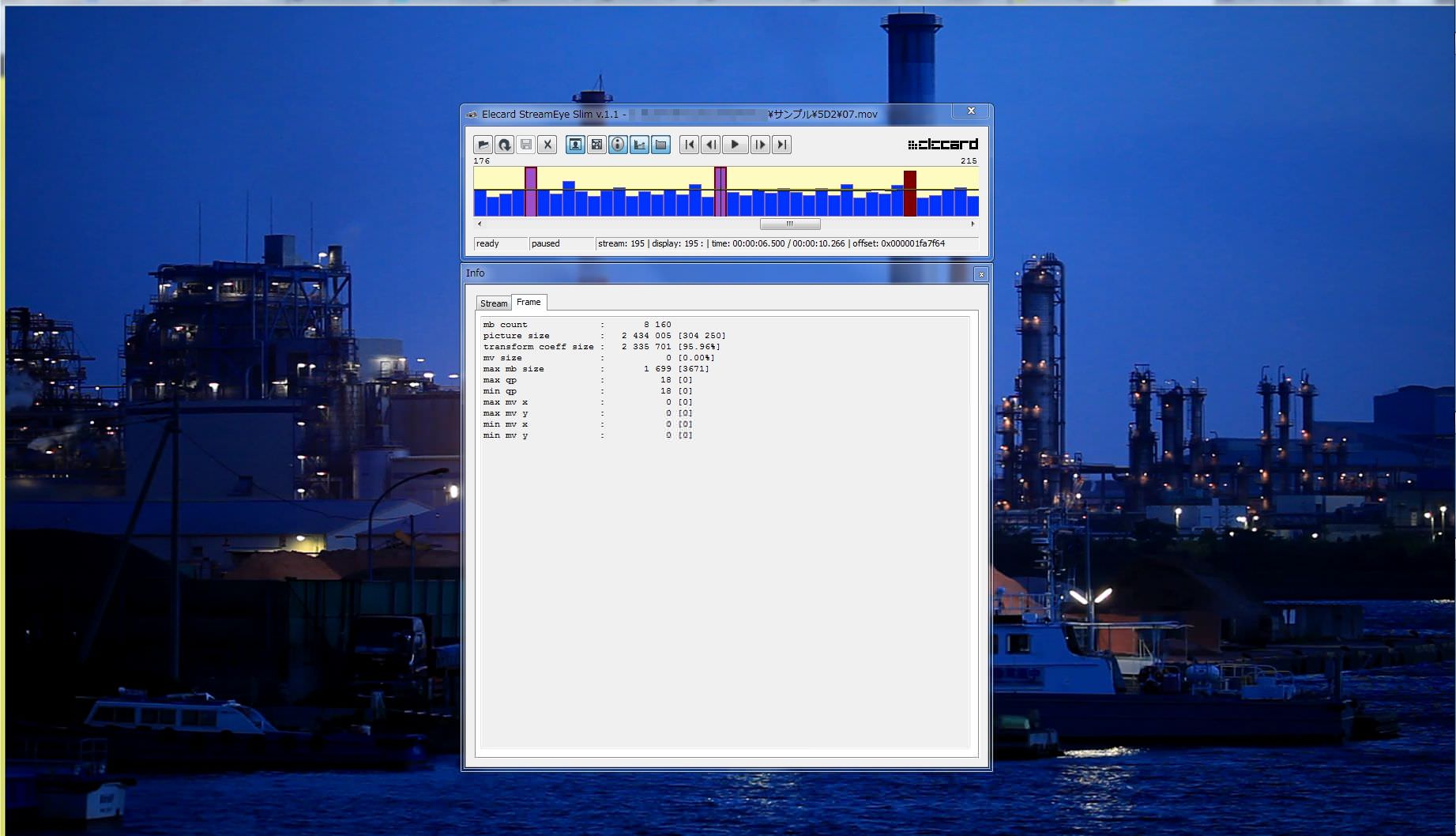The height and width of the screenshot is (836, 1456).
Task: Click the frame chart scrollbar thumb
Action: pos(789,224)
